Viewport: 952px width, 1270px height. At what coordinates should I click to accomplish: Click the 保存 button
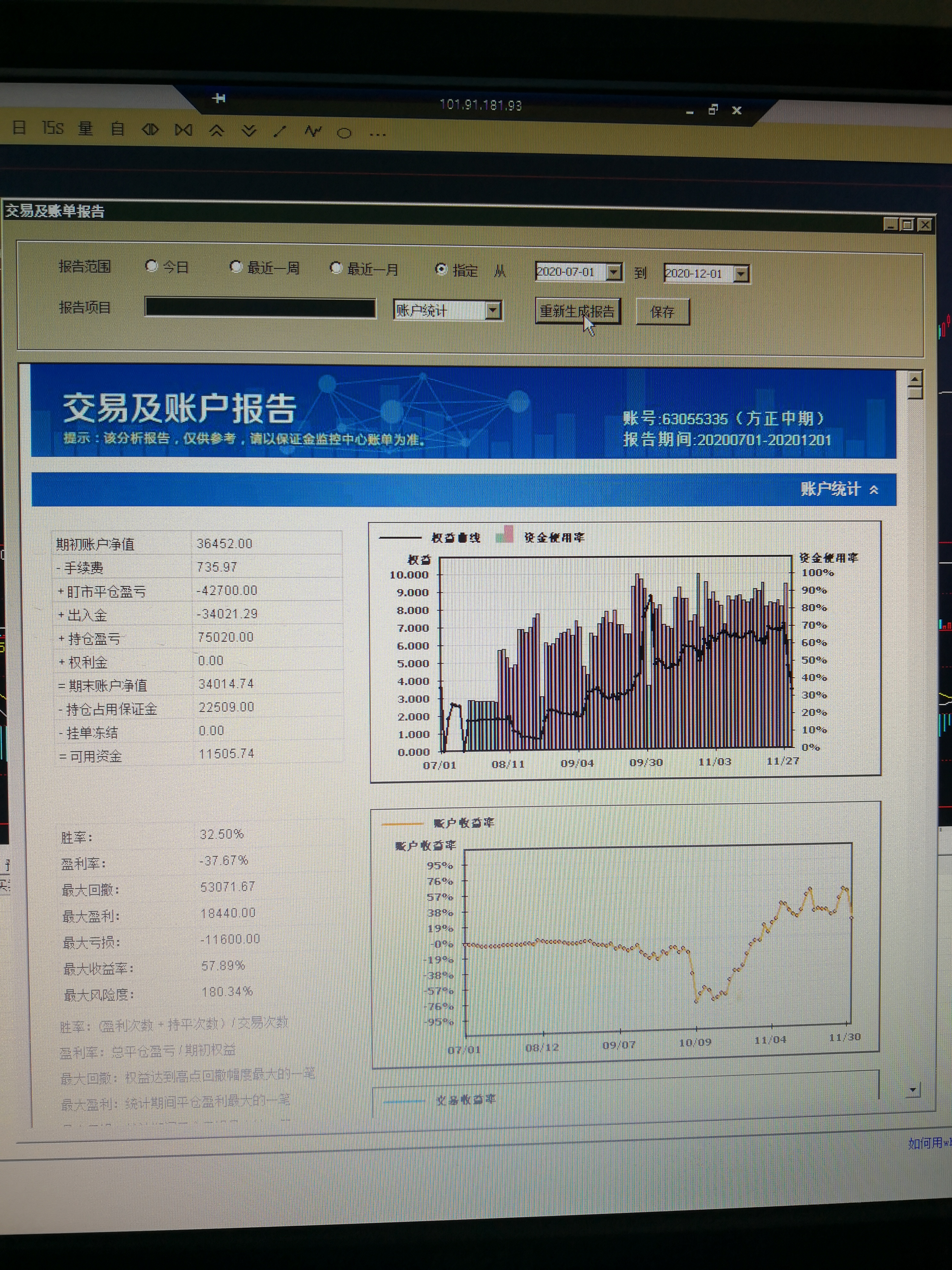coord(662,312)
